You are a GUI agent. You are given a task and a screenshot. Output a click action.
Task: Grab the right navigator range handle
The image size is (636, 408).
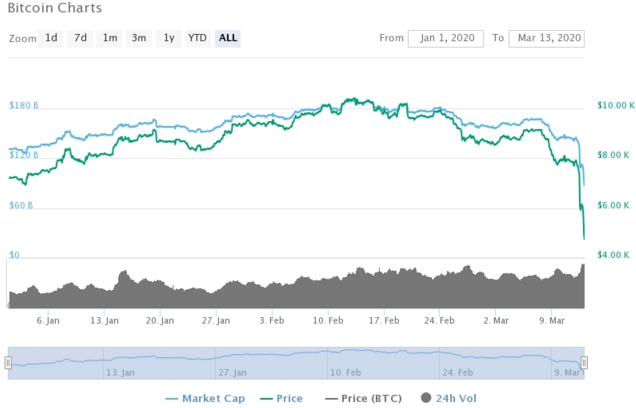pos(584,362)
